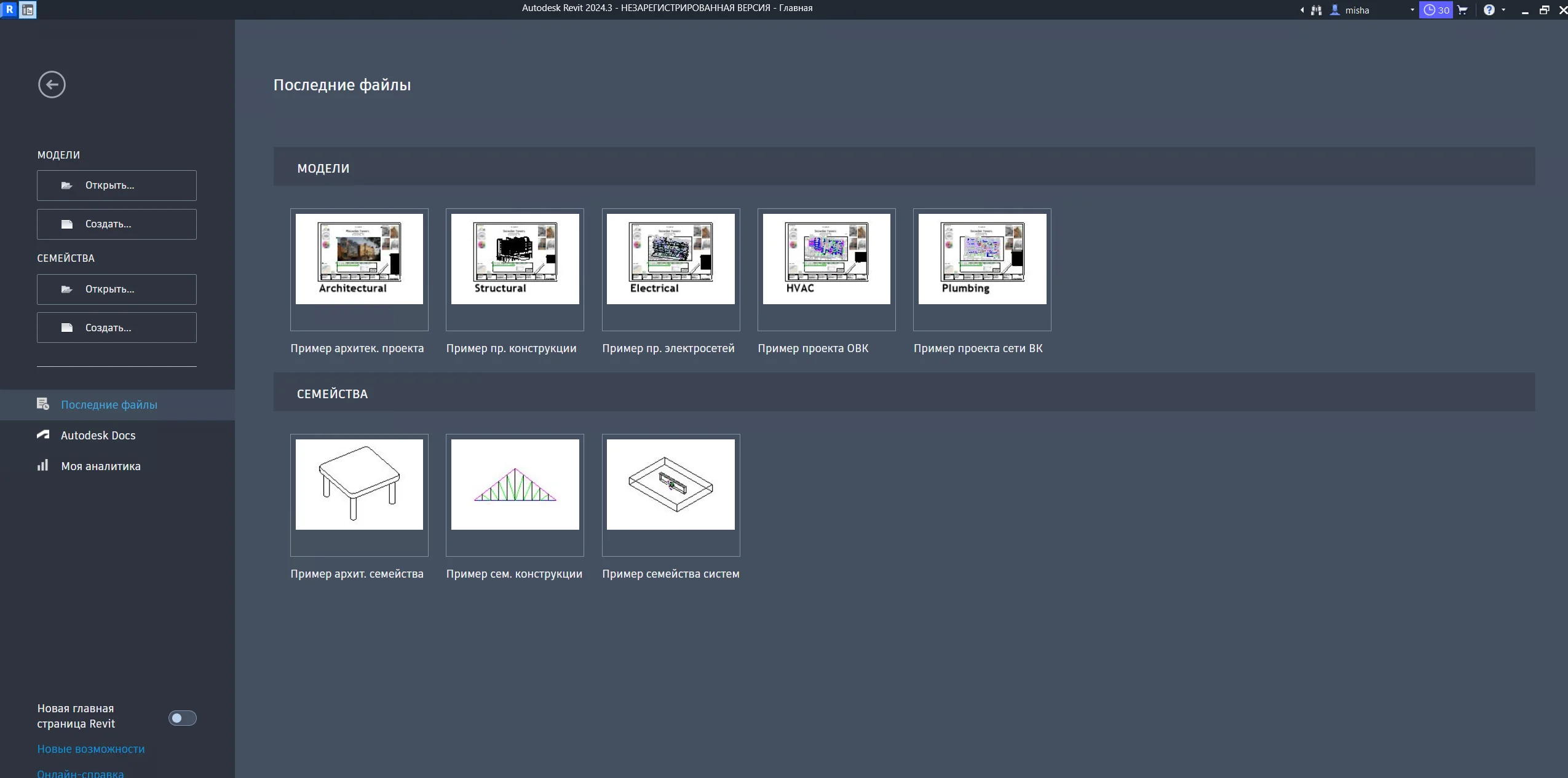1568x778 pixels.
Task: Click the 30-day trial clock indicator
Action: click(1436, 10)
